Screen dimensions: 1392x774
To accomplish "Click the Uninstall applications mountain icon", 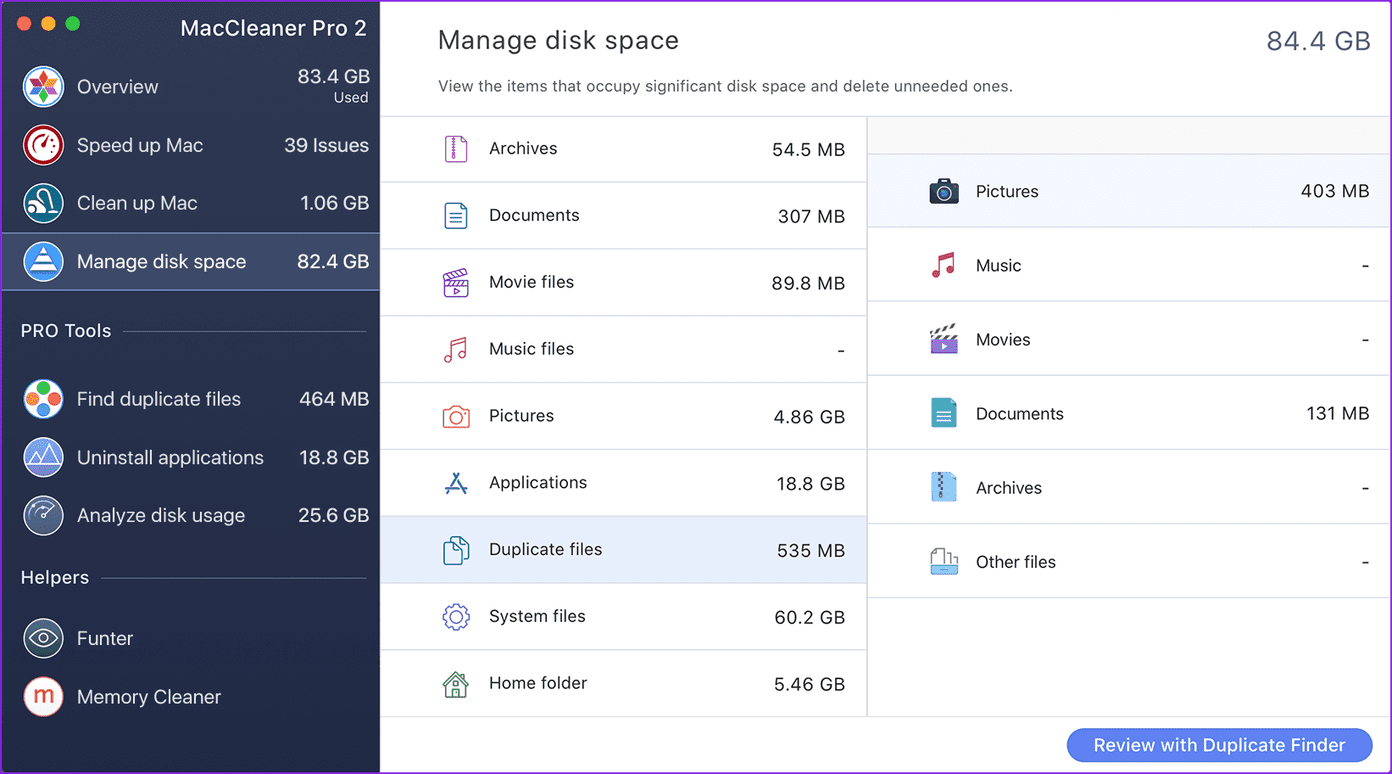I will click(44, 457).
